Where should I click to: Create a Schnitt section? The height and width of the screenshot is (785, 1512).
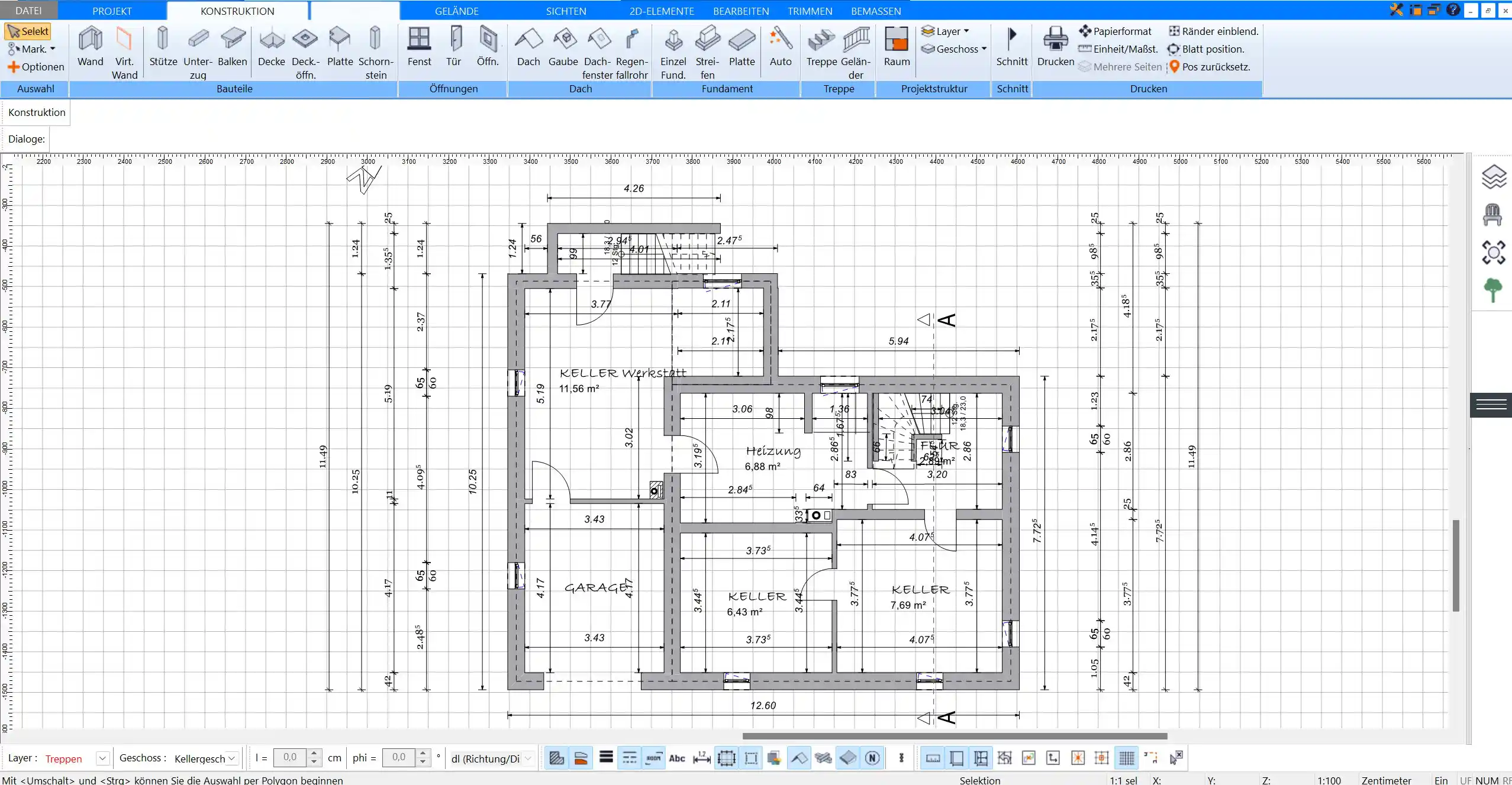pyautogui.click(x=1012, y=46)
